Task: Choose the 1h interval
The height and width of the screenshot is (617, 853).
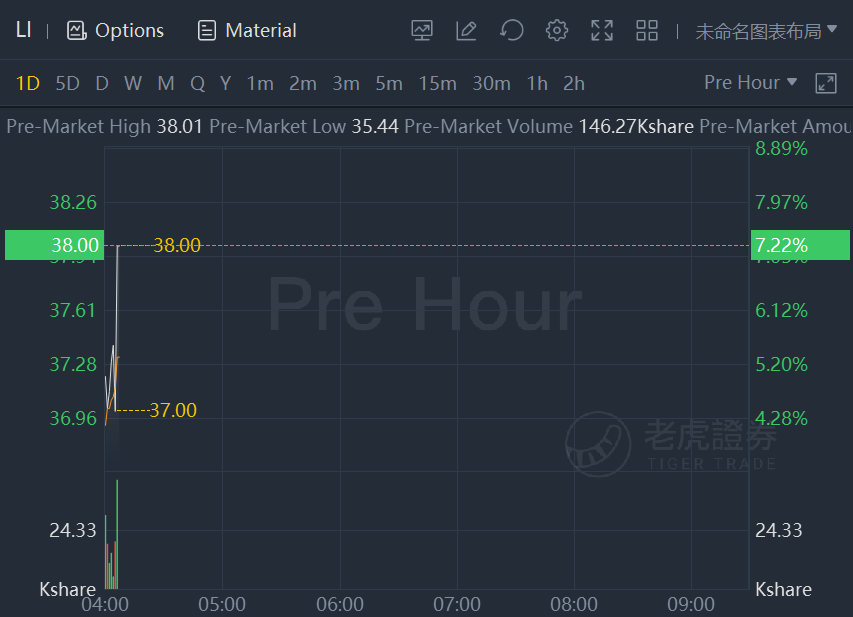Action: click(x=537, y=83)
